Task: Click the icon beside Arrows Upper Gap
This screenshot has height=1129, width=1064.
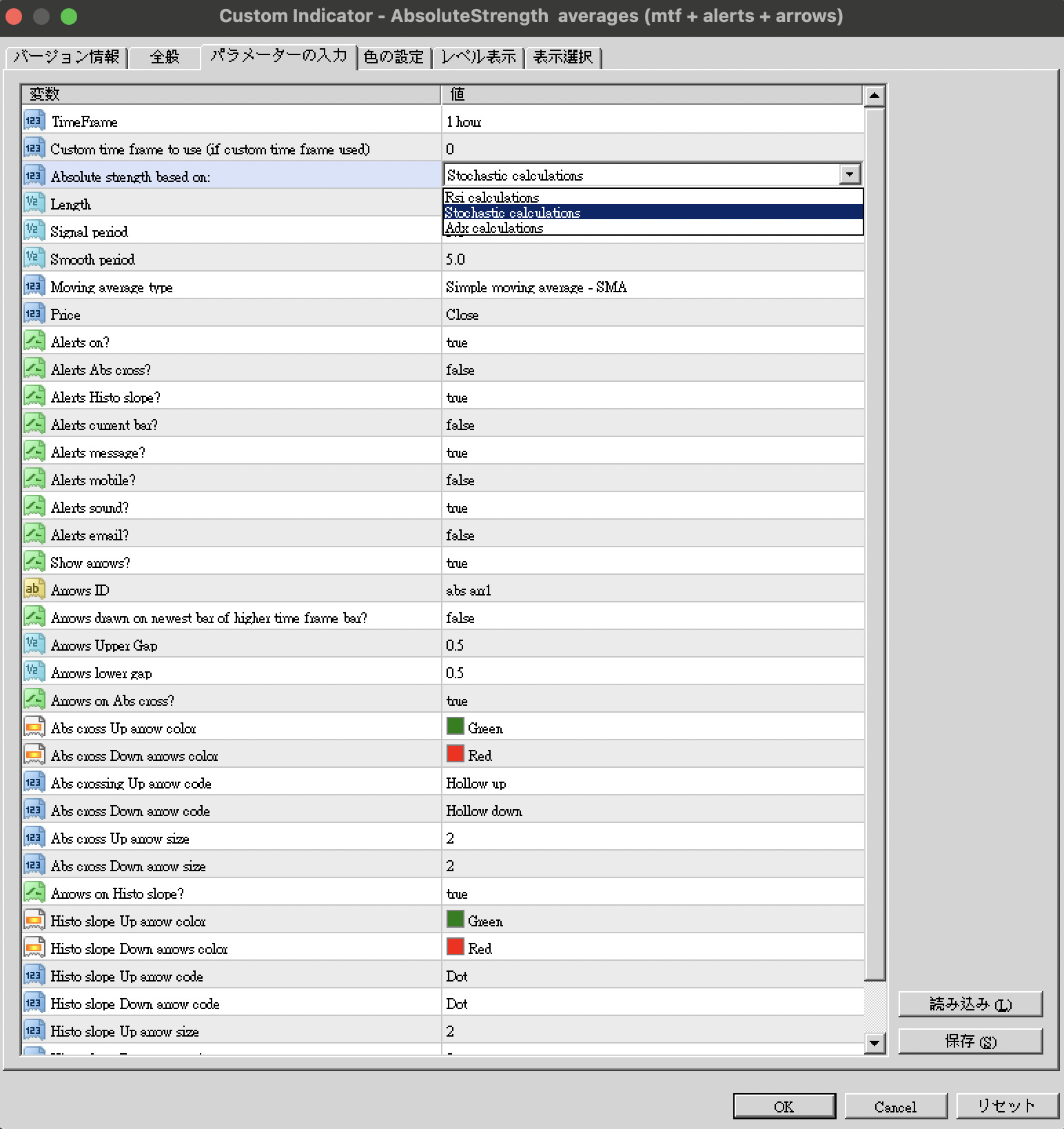Action: click(34, 644)
